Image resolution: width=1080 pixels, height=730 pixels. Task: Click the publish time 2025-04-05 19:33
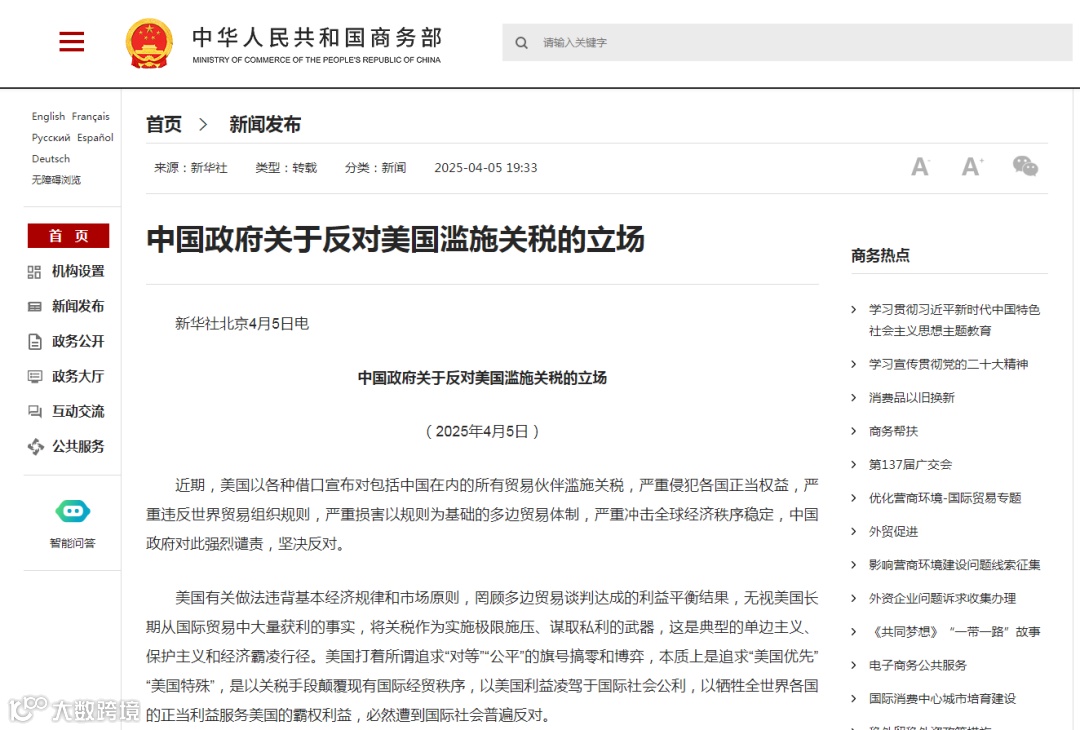click(486, 168)
